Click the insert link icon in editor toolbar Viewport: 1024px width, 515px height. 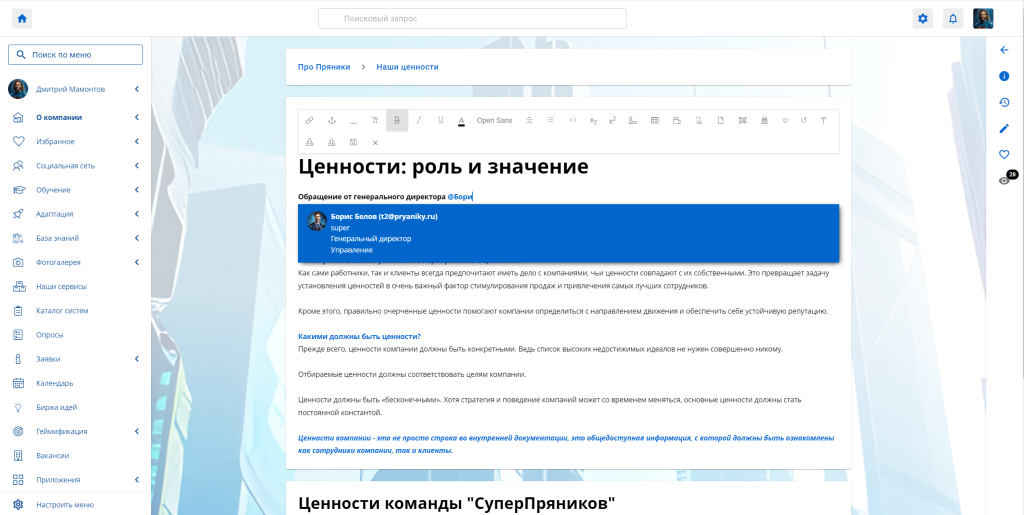click(309, 120)
